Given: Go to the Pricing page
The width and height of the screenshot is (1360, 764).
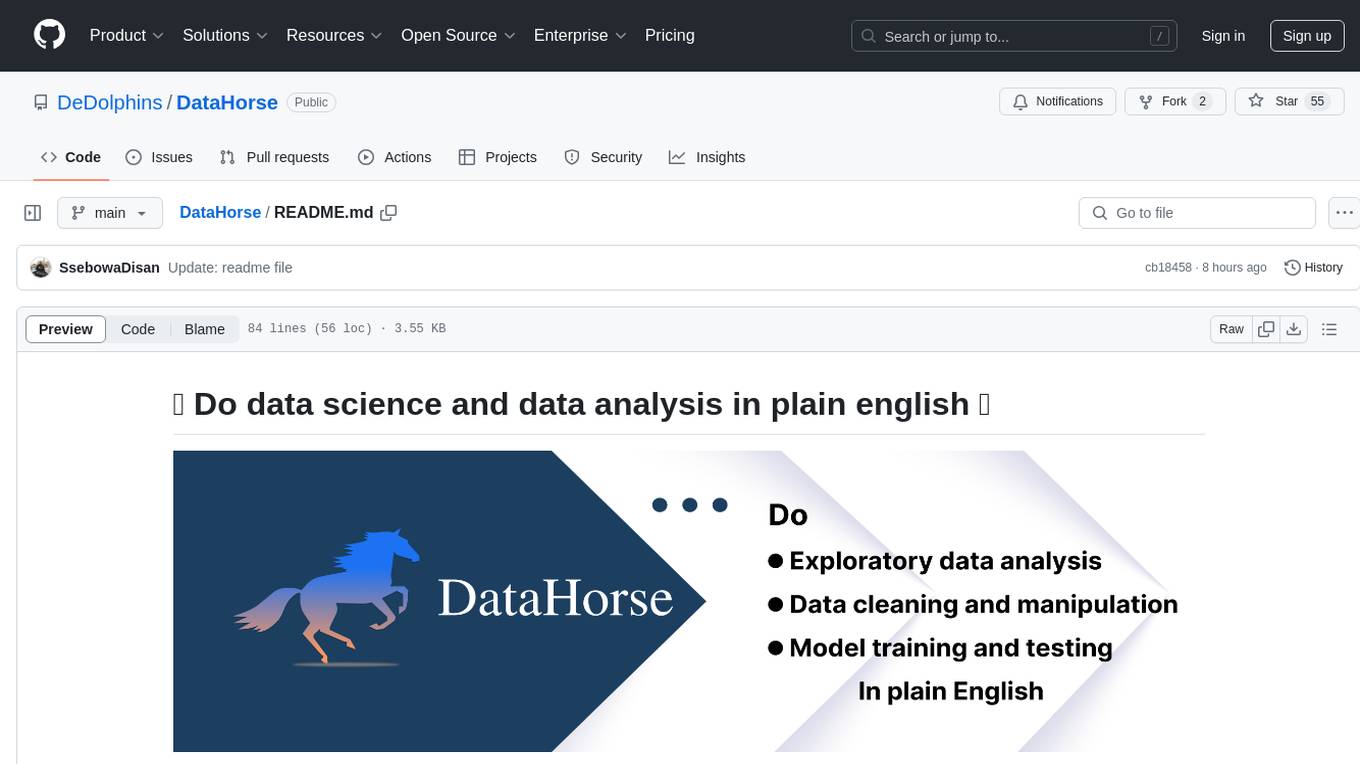Looking at the screenshot, I should point(670,36).
